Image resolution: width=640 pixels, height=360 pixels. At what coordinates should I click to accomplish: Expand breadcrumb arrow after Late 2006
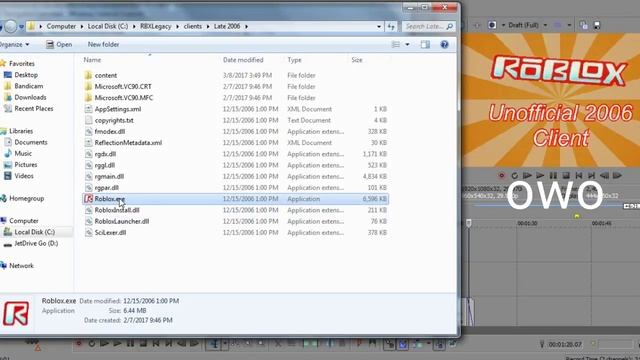247,27
